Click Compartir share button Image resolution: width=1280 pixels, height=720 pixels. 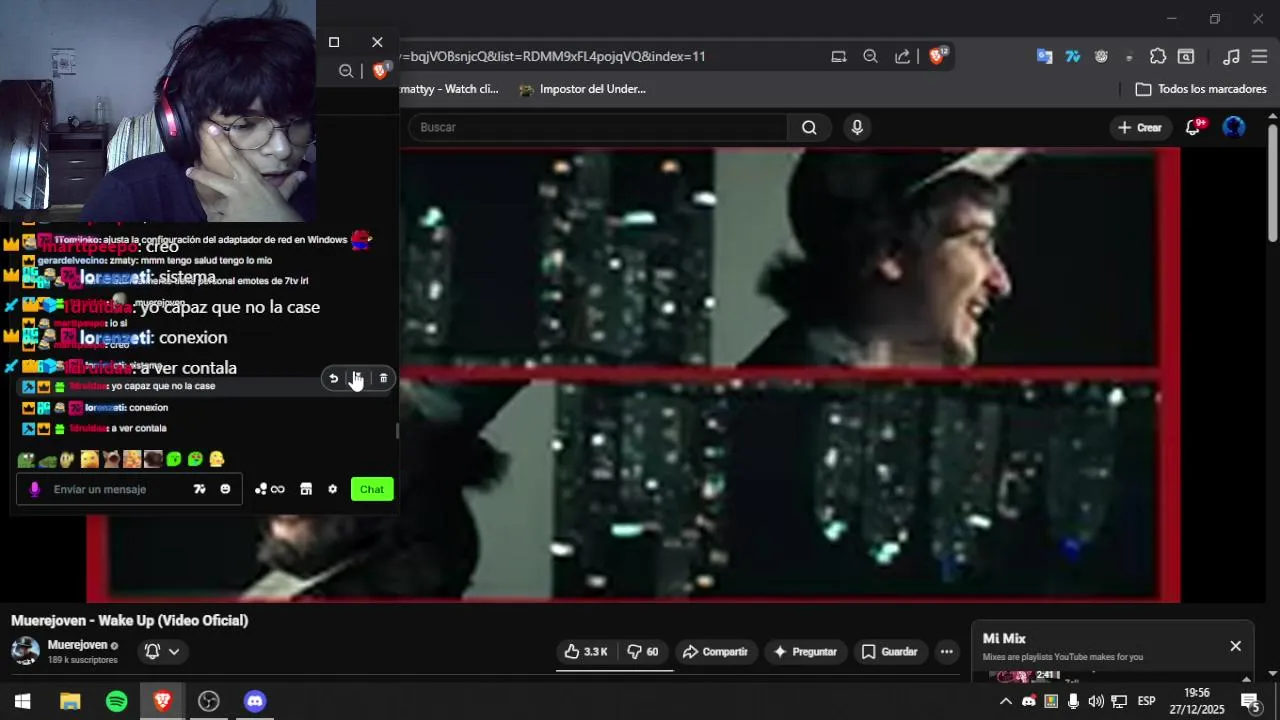coord(716,651)
